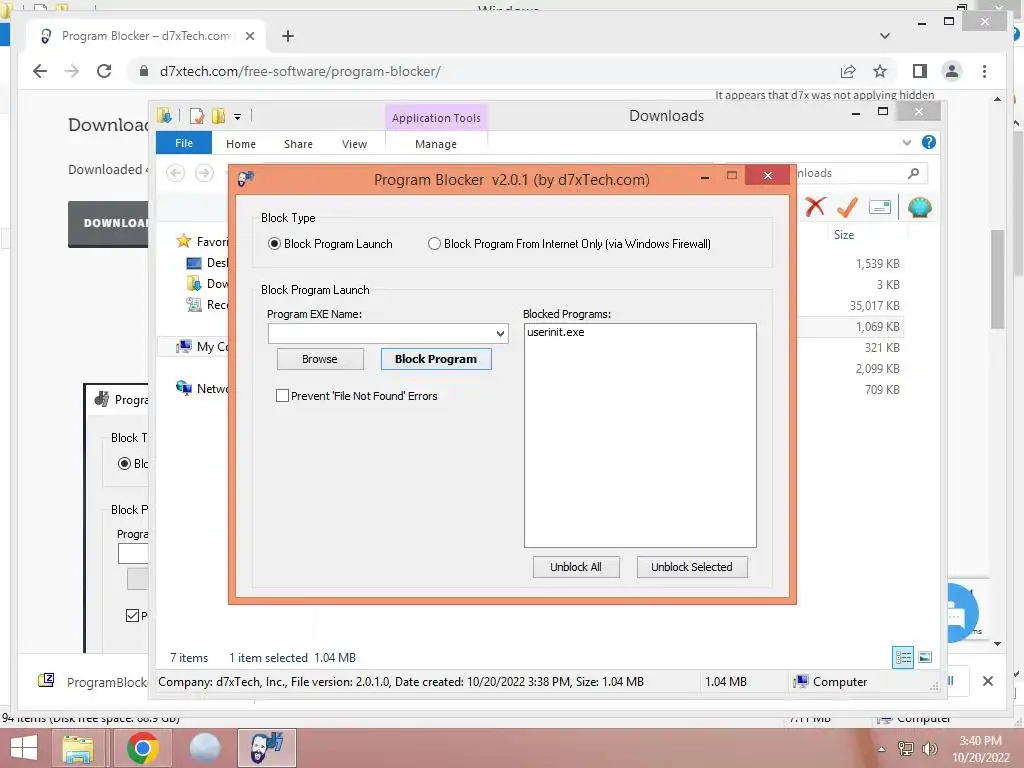This screenshot has height=768, width=1024.
Task: Select Network in Explorer navigation pane
Action: coord(202,388)
